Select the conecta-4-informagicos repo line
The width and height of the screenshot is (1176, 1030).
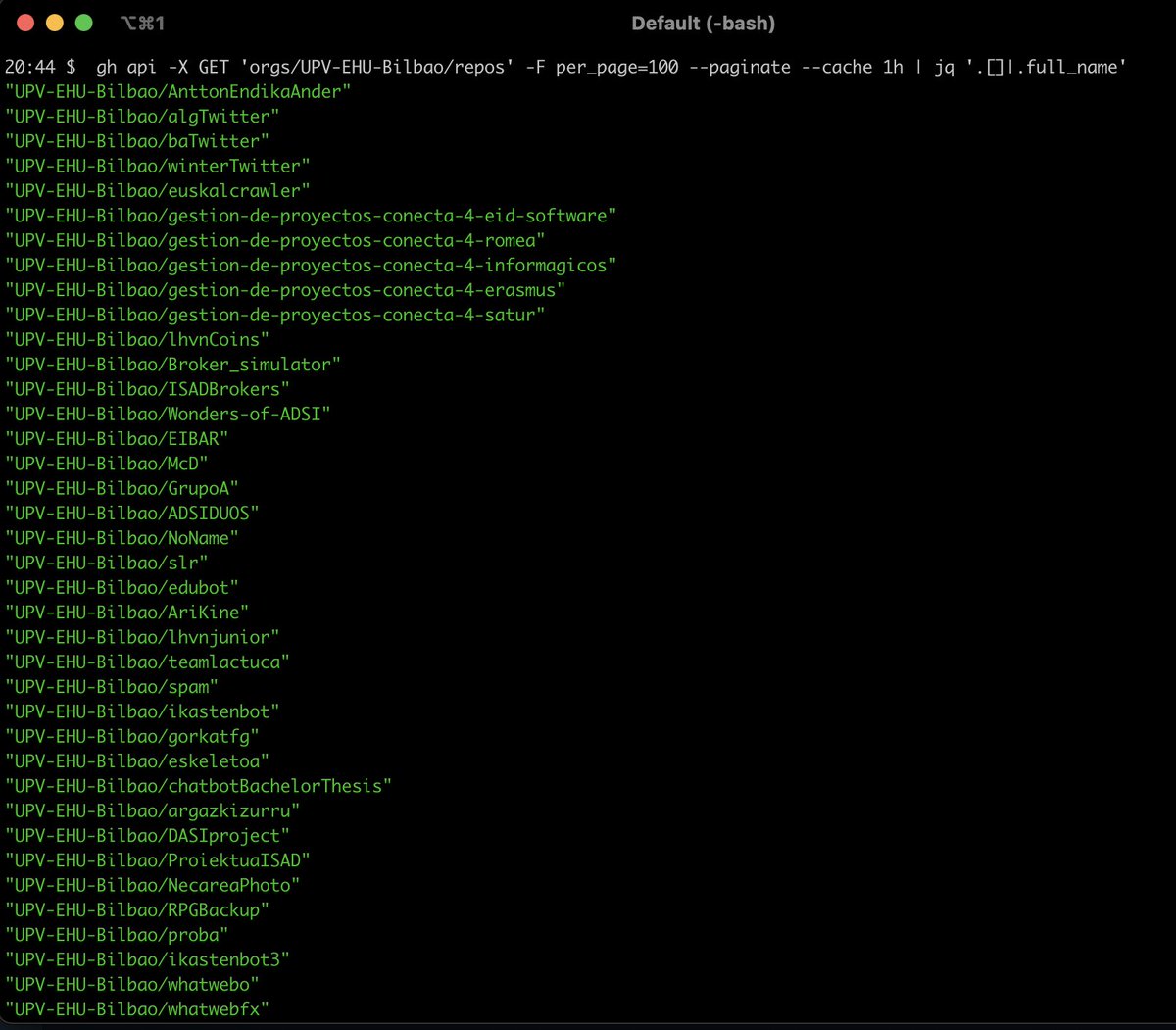click(x=311, y=265)
